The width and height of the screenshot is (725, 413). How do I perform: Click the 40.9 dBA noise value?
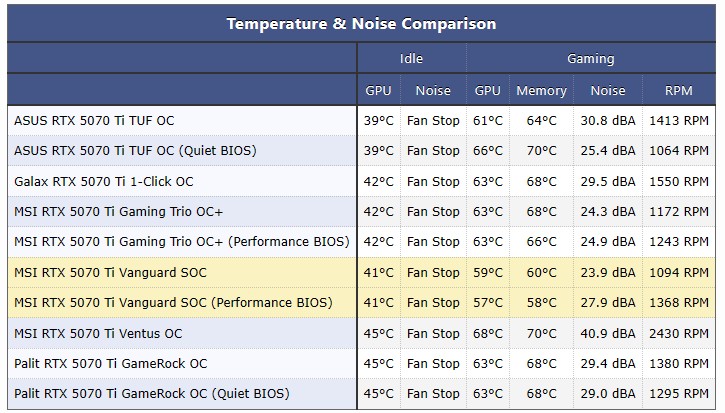tap(608, 333)
